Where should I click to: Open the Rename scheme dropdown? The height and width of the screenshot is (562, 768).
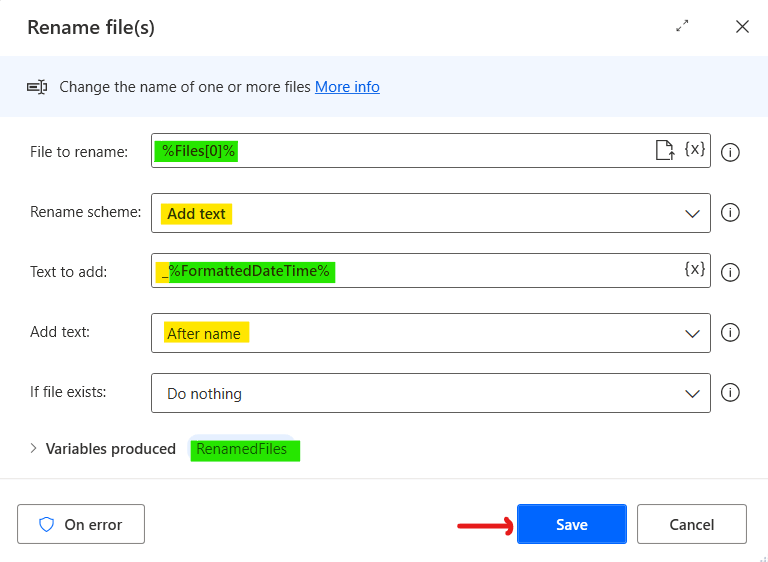(430, 213)
